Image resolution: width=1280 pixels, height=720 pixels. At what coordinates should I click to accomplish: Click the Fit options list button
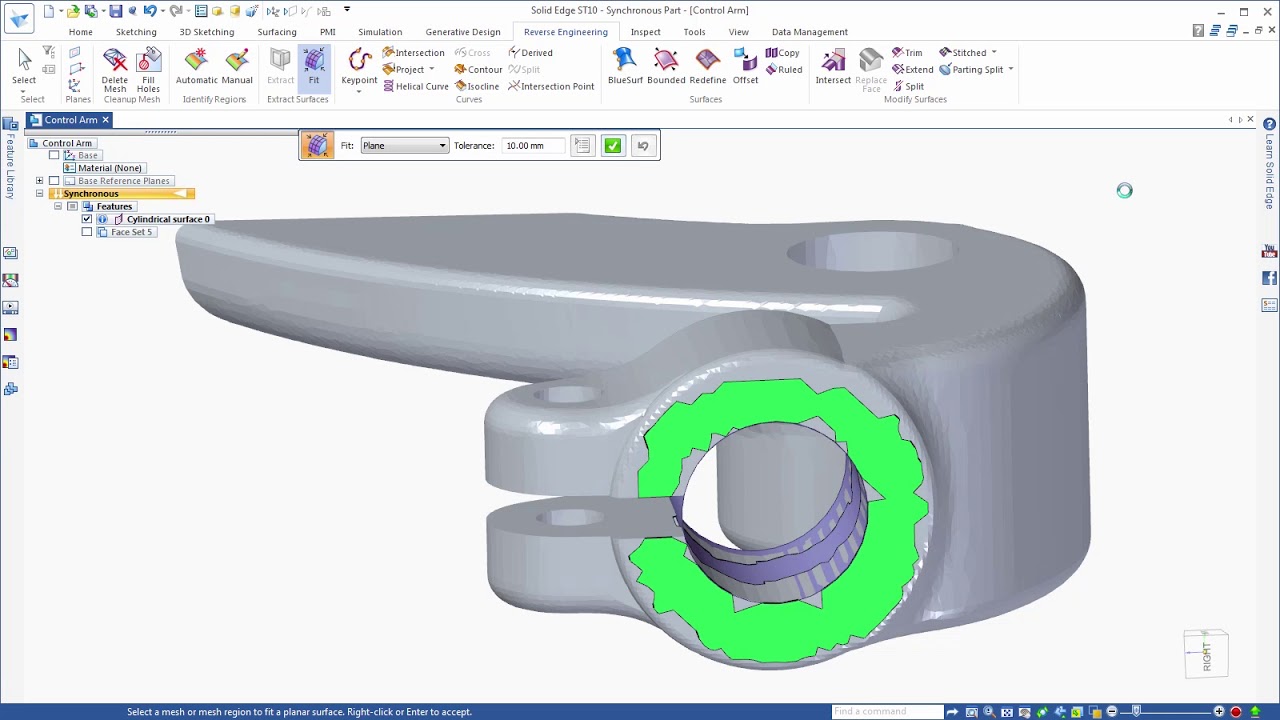pos(582,146)
